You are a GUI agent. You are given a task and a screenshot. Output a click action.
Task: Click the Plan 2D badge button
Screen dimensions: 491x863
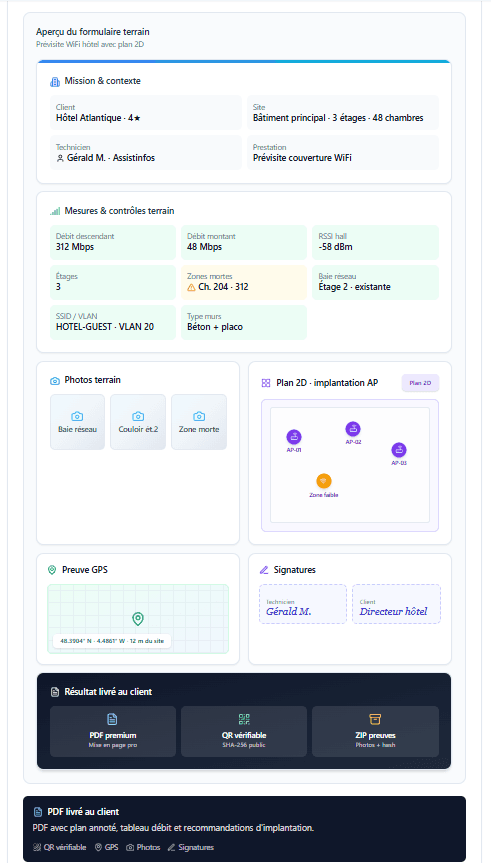point(421,383)
